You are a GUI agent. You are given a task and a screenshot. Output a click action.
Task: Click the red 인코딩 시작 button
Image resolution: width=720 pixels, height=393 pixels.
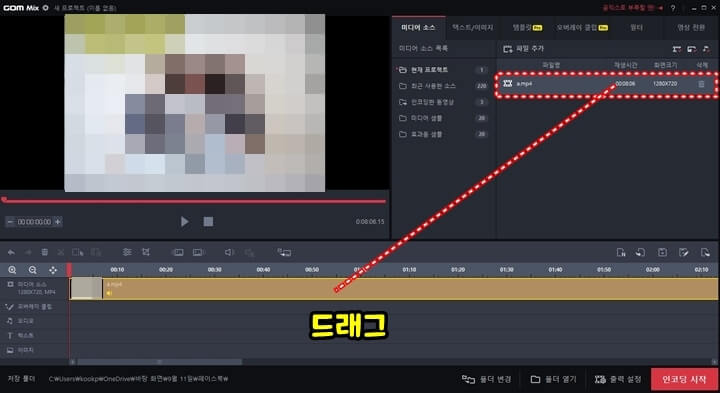tap(684, 380)
